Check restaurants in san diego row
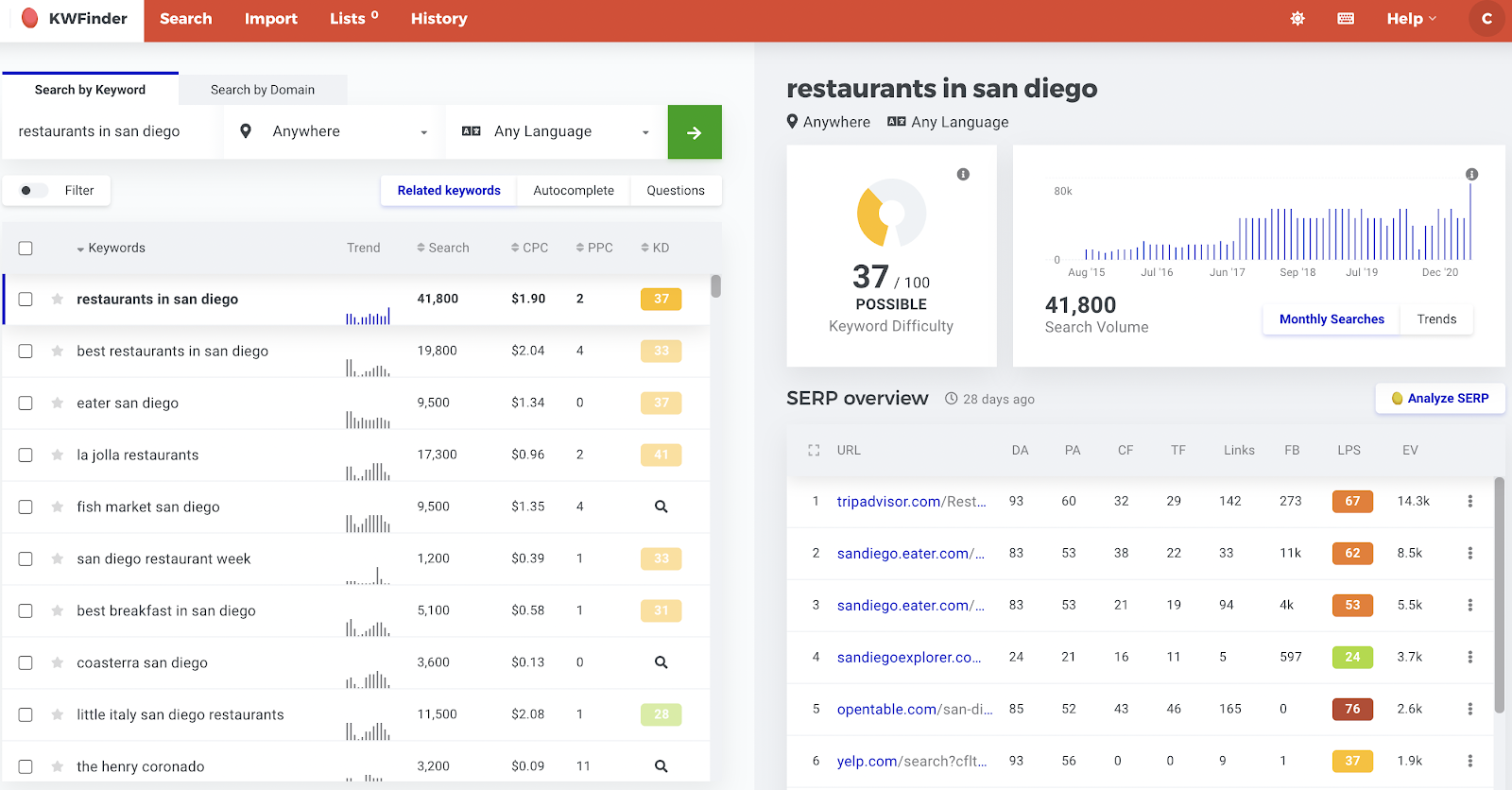 point(26,300)
